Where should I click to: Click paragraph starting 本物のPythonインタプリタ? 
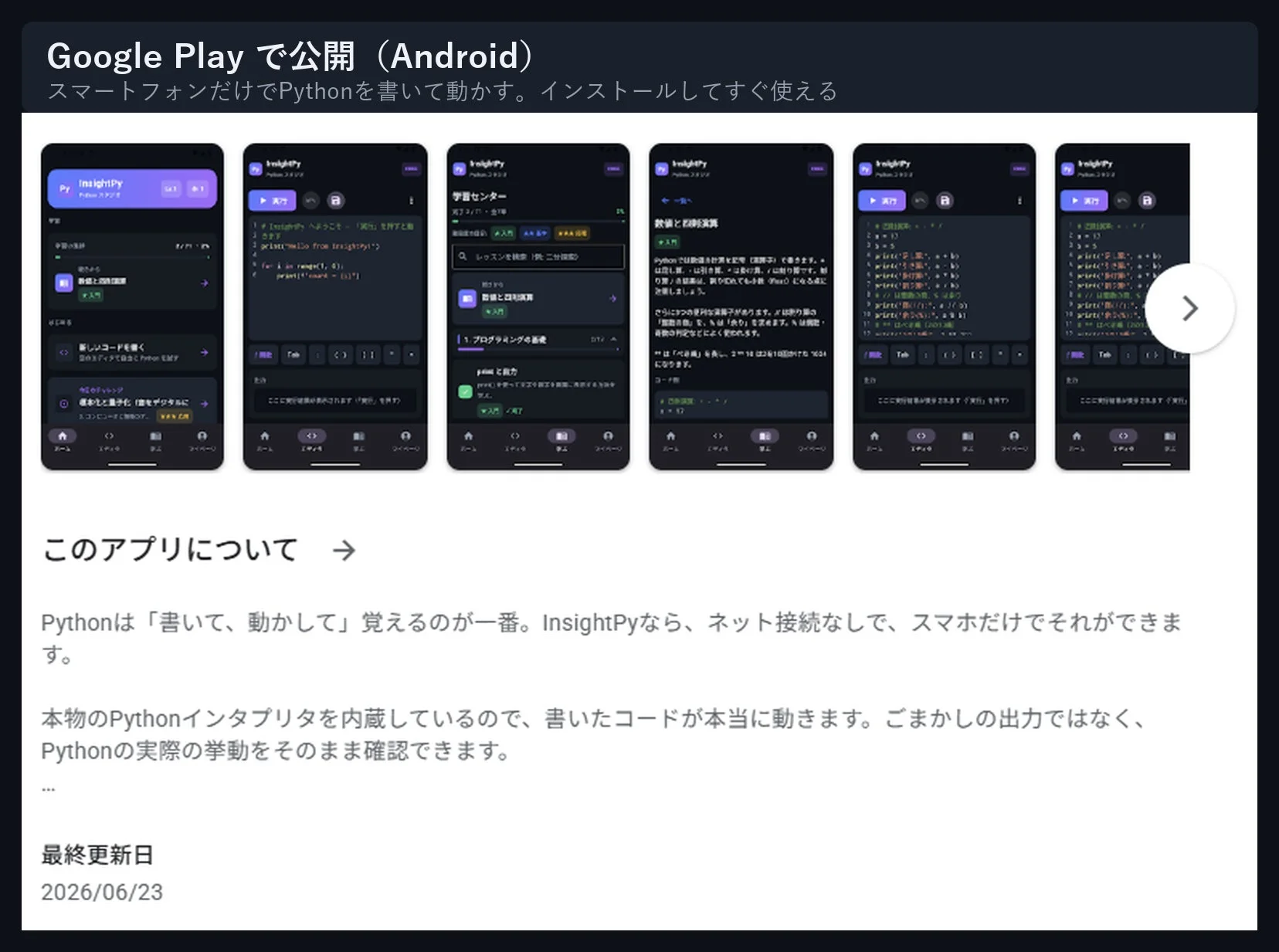pos(595,734)
